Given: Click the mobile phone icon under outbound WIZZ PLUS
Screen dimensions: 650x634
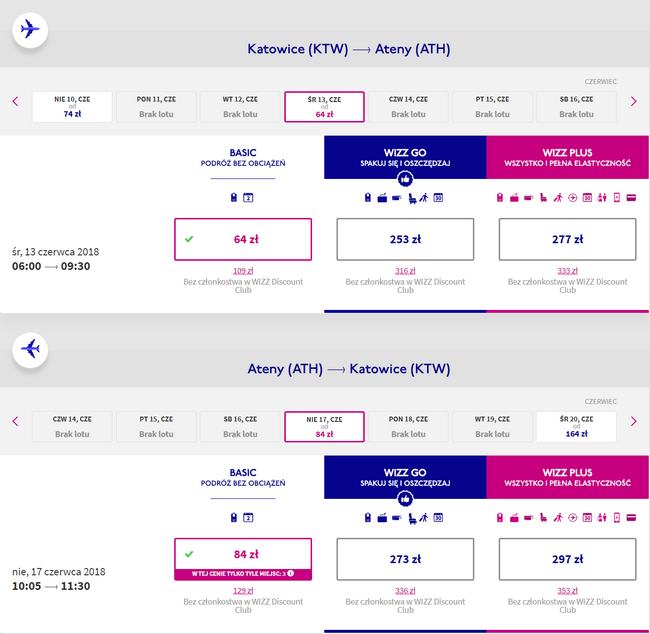Looking at the screenshot, I should (x=617, y=198).
